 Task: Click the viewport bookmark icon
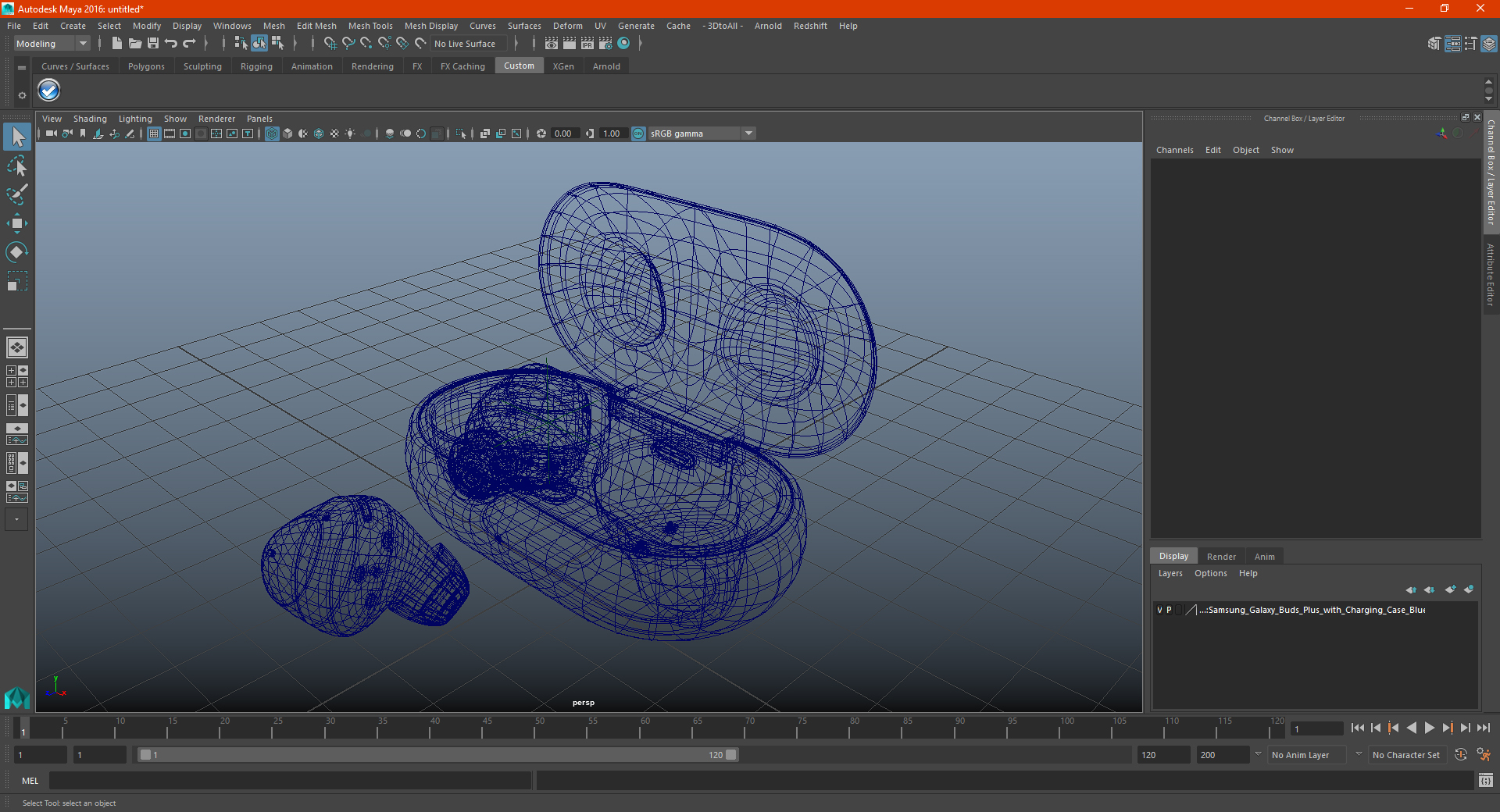click(x=83, y=134)
